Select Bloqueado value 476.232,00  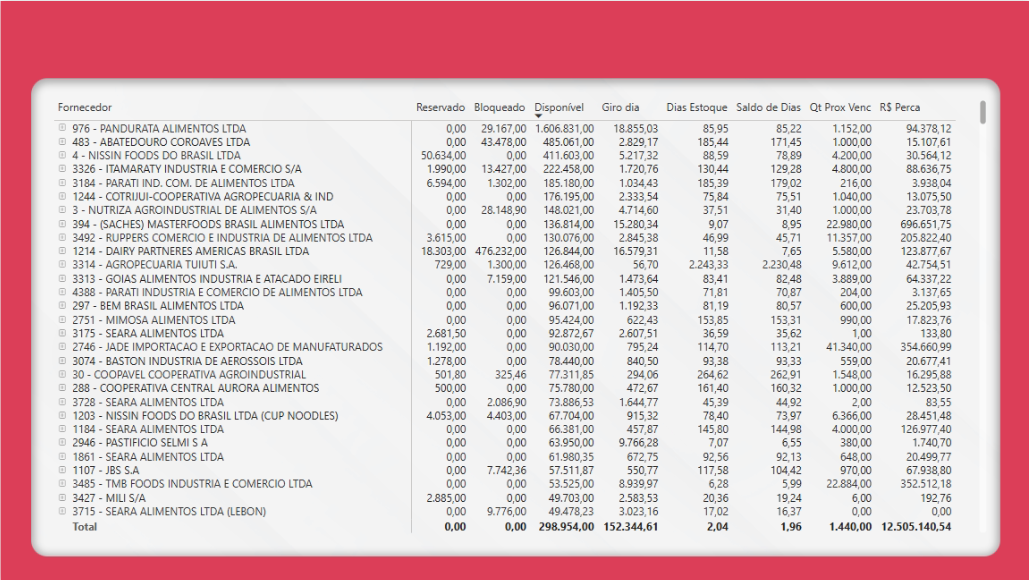coord(501,251)
